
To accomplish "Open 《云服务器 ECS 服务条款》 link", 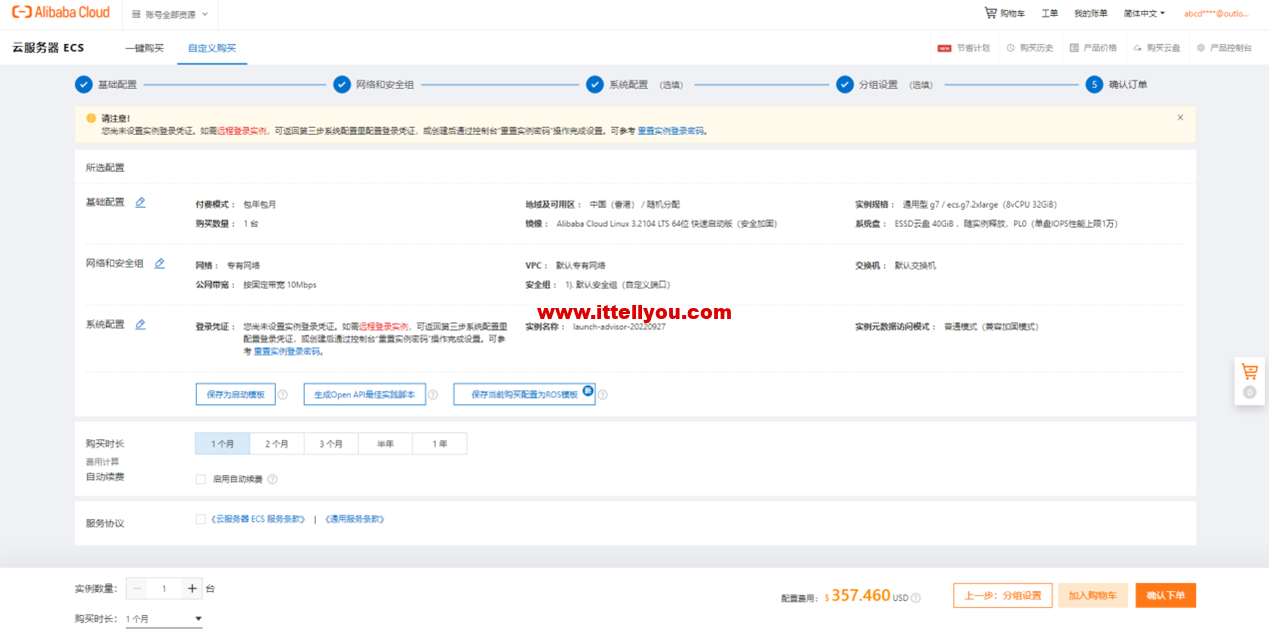I will 258,520.
